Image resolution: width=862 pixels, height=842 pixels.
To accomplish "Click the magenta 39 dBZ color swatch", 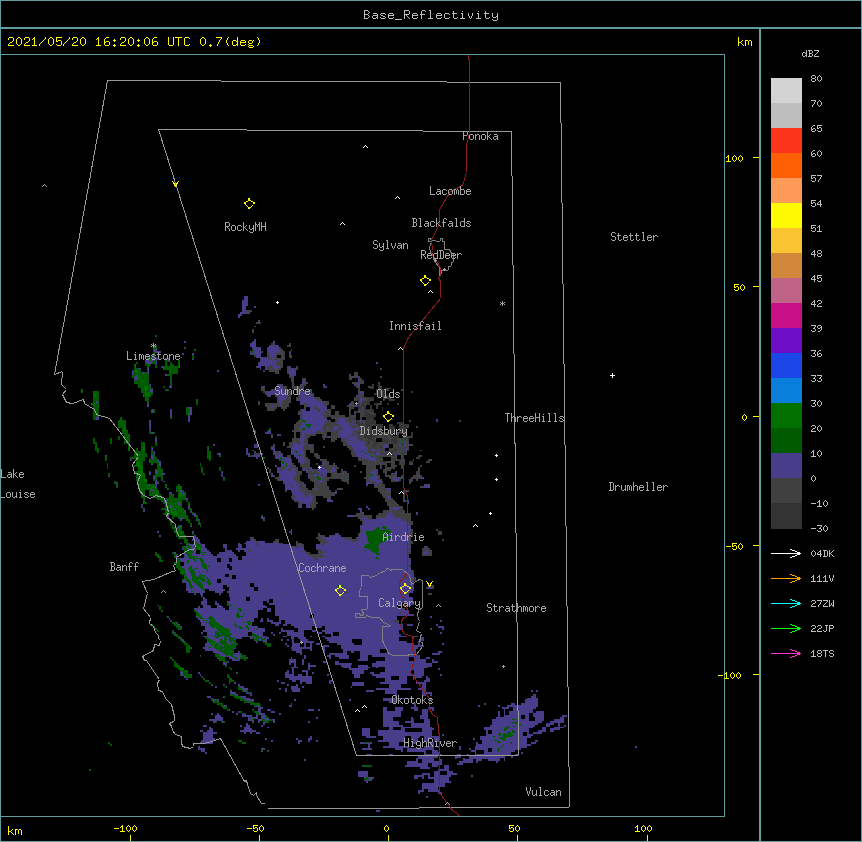I will coord(786,315).
